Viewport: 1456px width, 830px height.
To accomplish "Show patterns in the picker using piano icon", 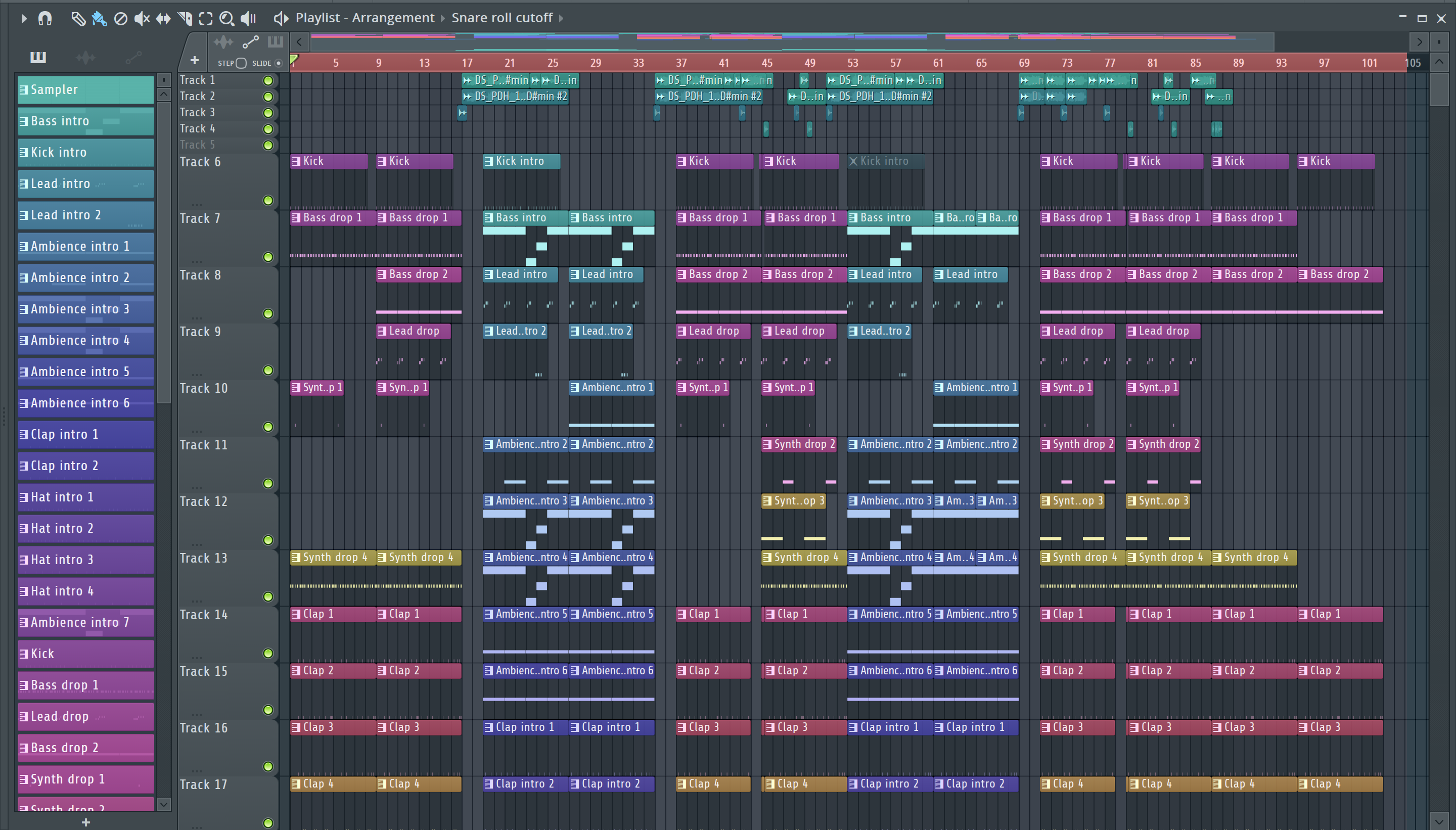I will (x=38, y=57).
